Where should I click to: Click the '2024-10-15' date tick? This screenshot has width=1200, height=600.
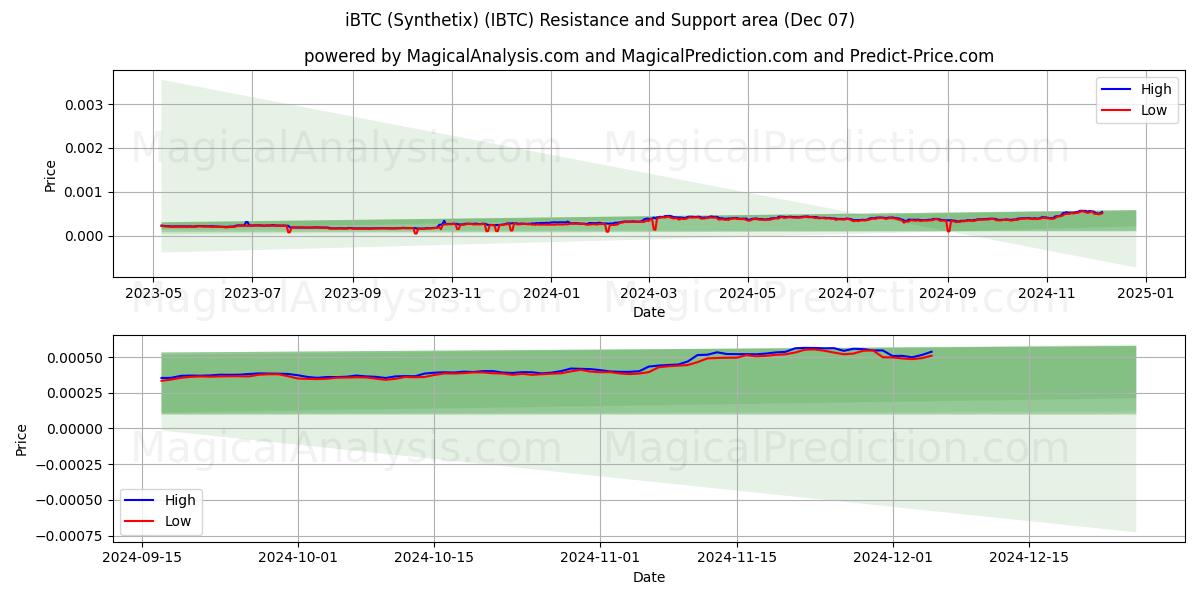click(x=434, y=559)
